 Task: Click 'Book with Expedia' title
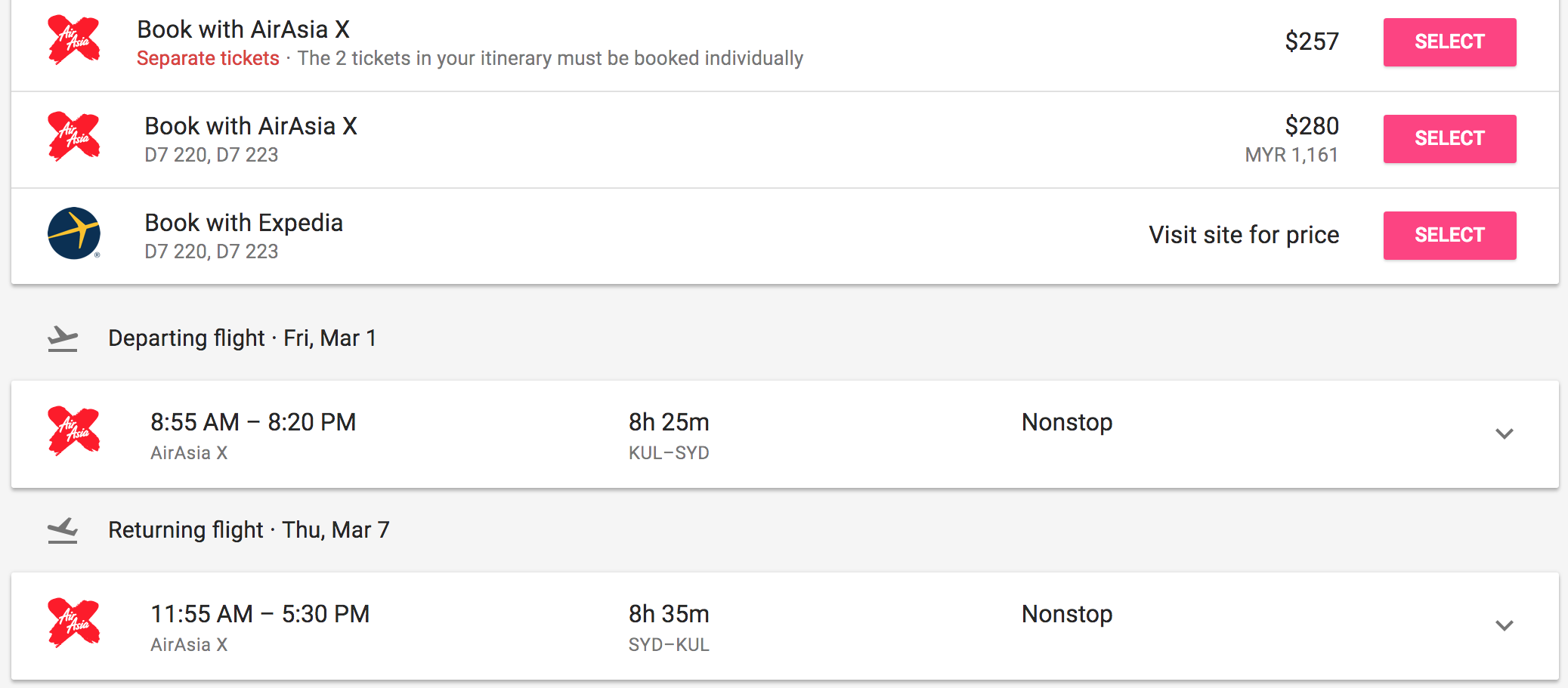click(243, 223)
